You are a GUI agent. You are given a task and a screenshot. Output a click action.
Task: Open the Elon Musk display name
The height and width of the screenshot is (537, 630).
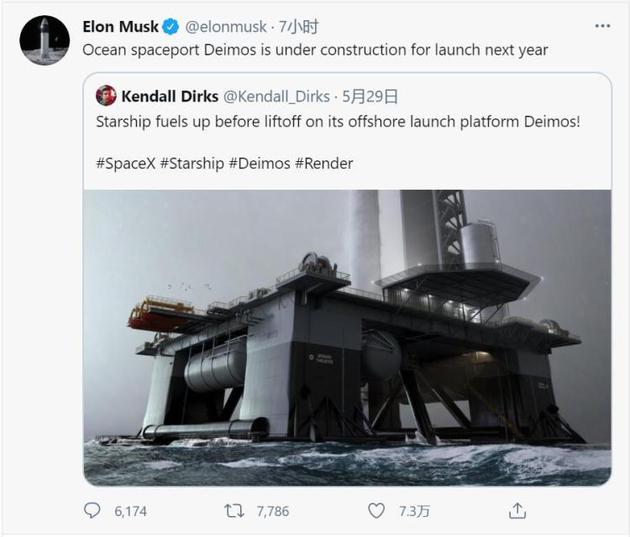pos(121,27)
